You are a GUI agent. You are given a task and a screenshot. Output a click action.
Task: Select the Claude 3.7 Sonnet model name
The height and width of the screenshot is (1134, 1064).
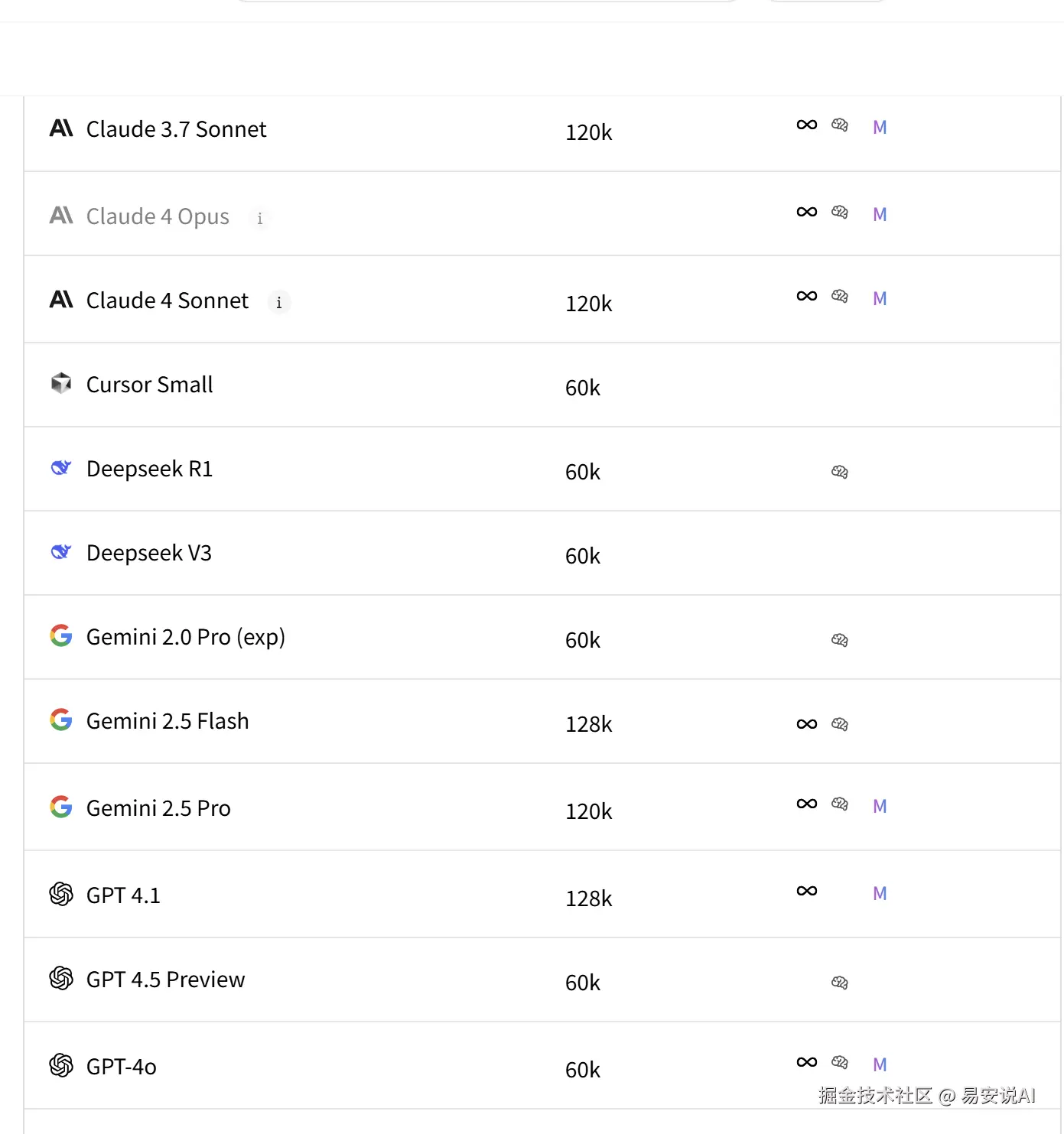[x=176, y=129]
